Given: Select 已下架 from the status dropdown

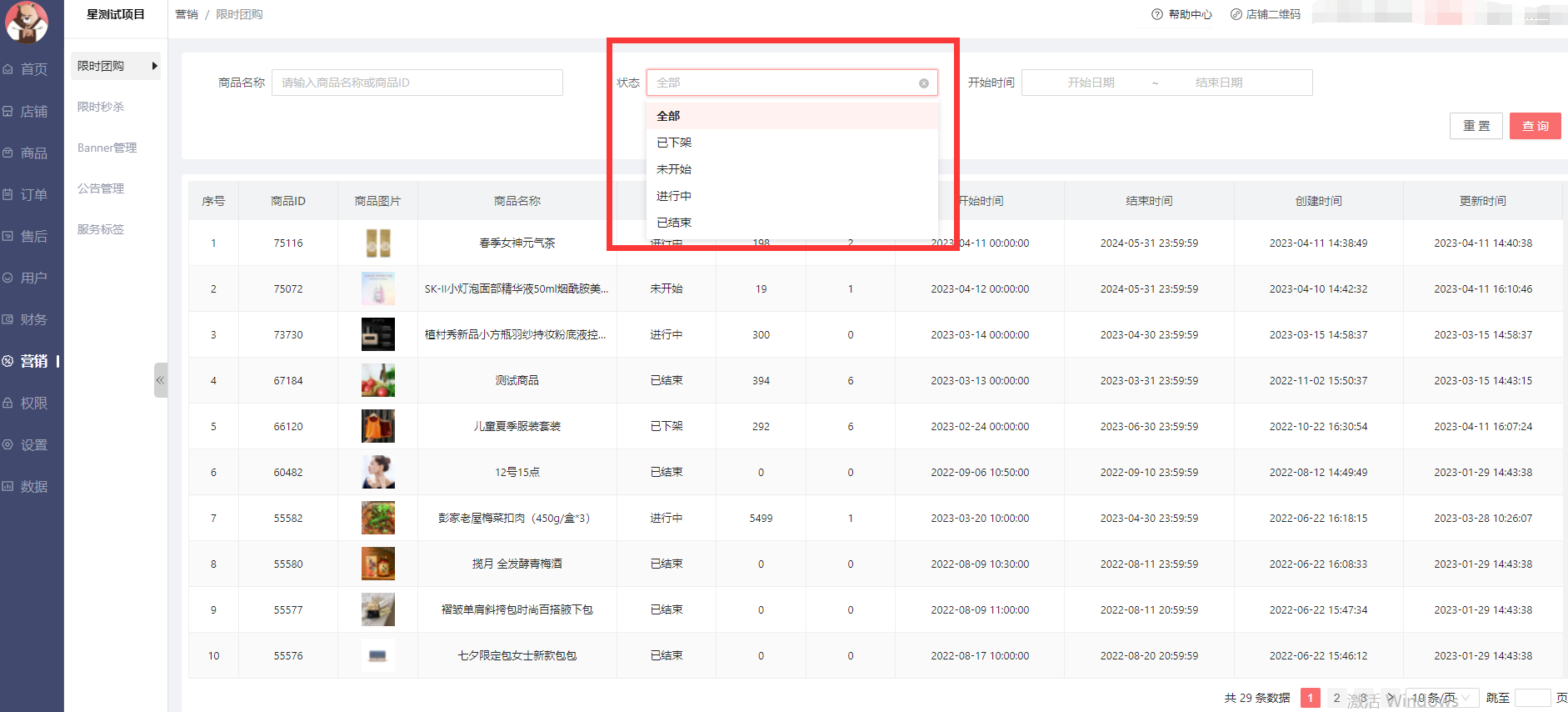Looking at the screenshot, I should pos(674,143).
